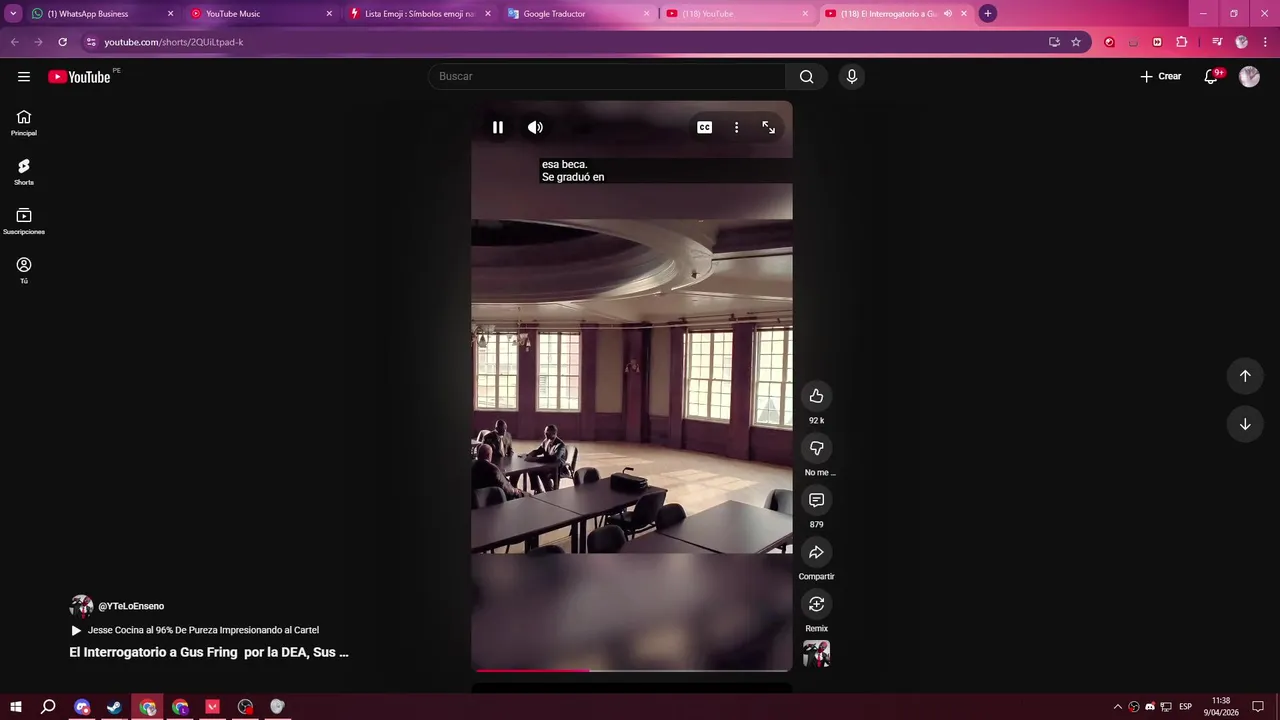Image resolution: width=1280 pixels, height=720 pixels.
Task: Open the comments panel showing 879
Action: point(817,500)
